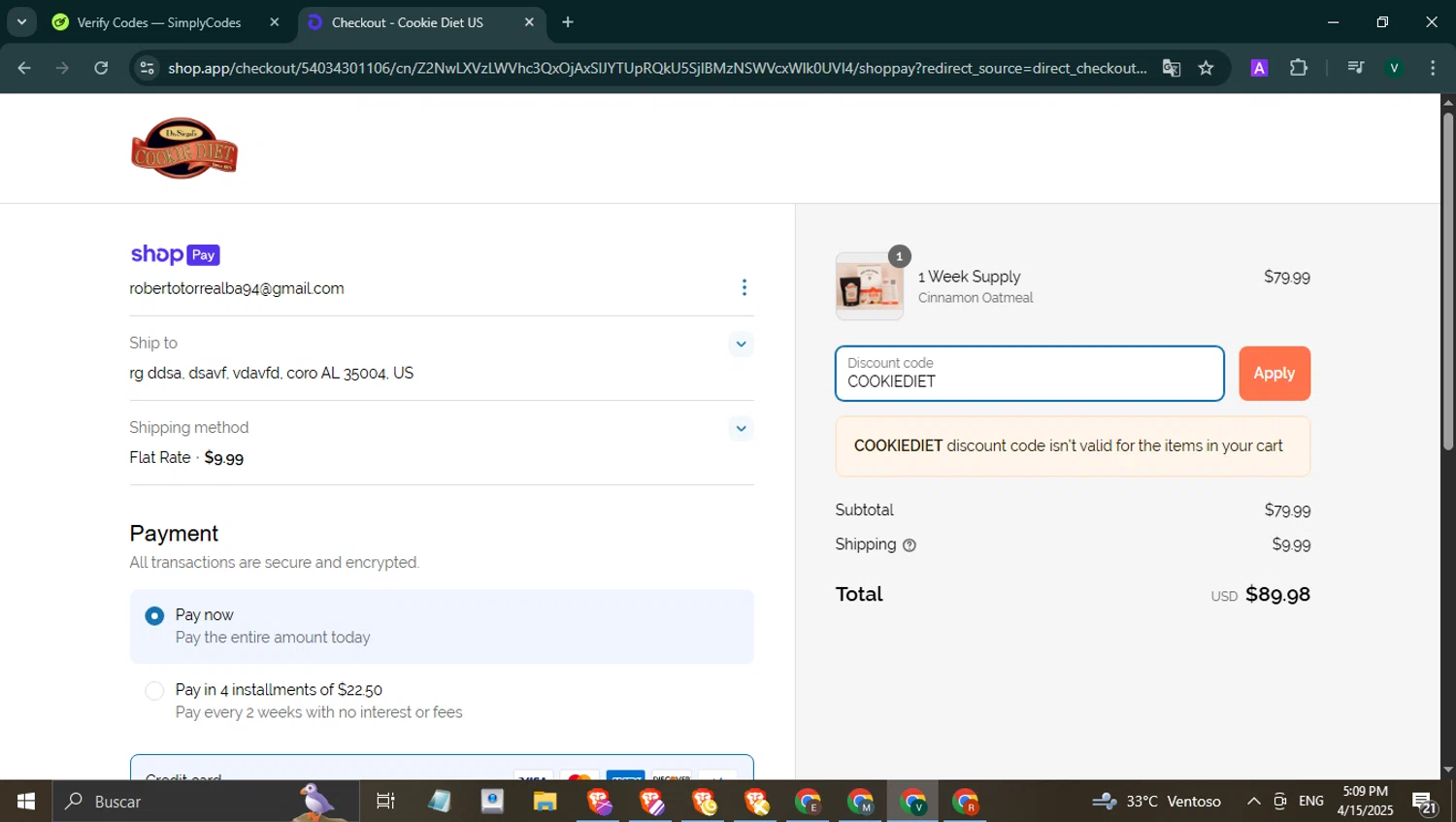Image resolution: width=1456 pixels, height=822 pixels.
Task: Close the Checkout - Cookie Diet tab
Action: point(529,22)
